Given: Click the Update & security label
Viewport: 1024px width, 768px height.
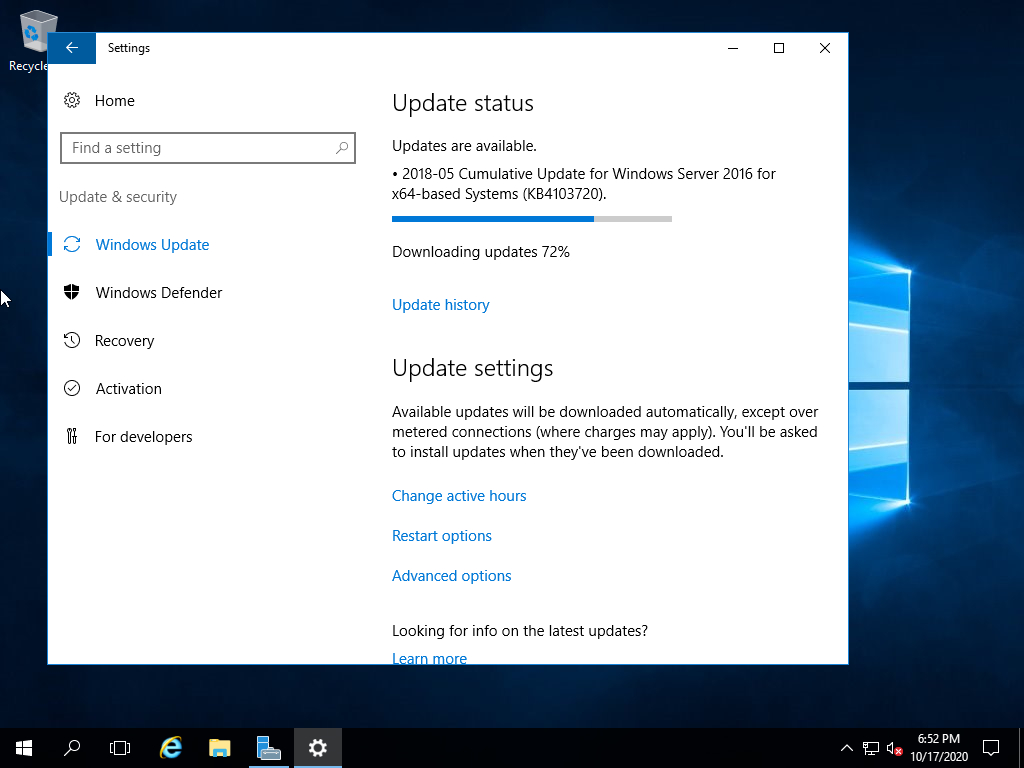Looking at the screenshot, I should (x=118, y=197).
